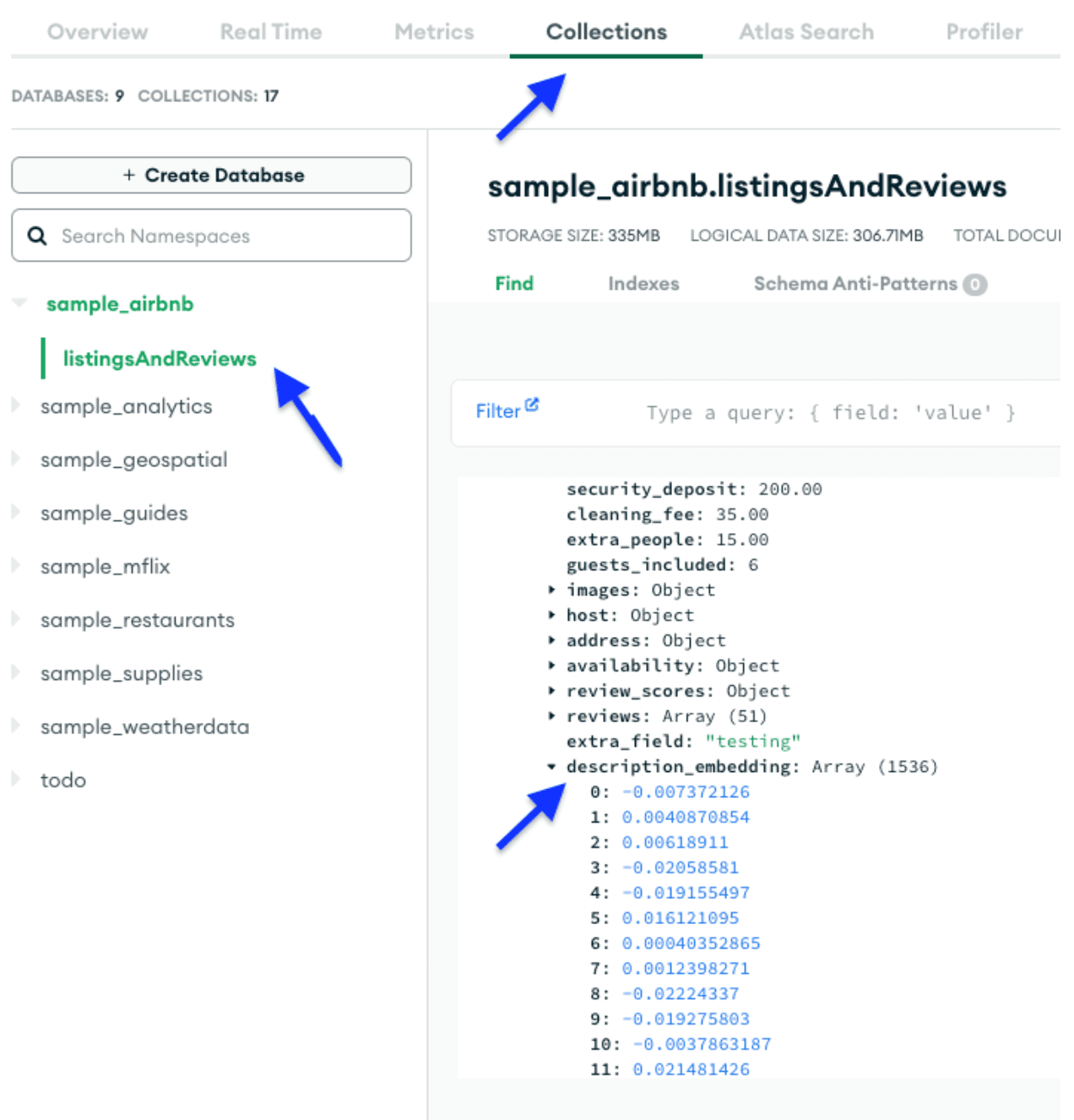Expand the images Object field
This screenshot has height=1120, width=1074.
click(551, 590)
